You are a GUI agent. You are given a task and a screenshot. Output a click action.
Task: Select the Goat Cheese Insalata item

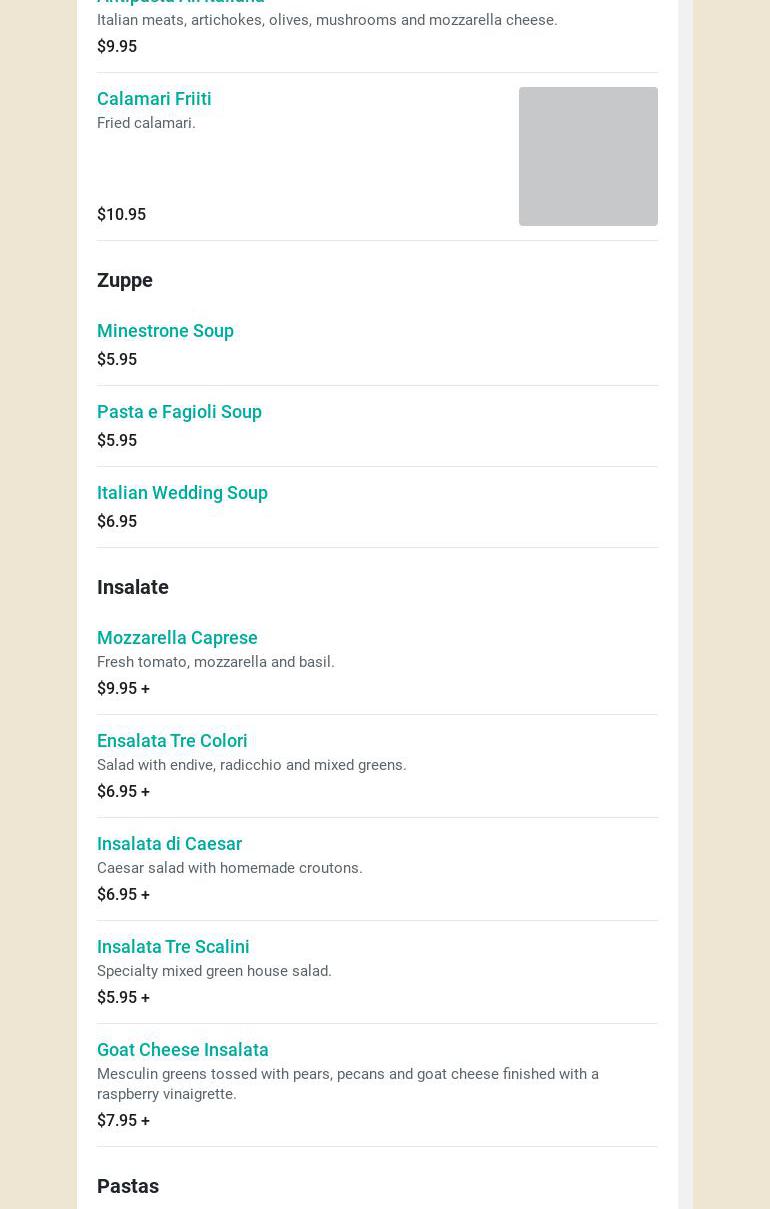point(182,1050)
